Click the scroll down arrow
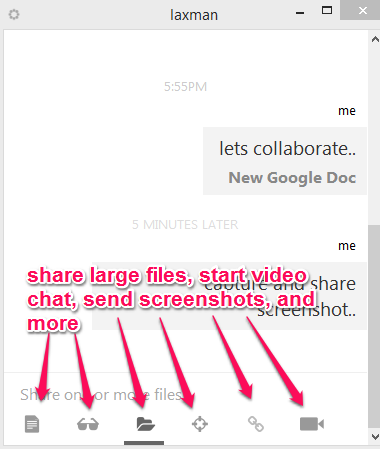The image size is (380, 449). tap(375, 436)
